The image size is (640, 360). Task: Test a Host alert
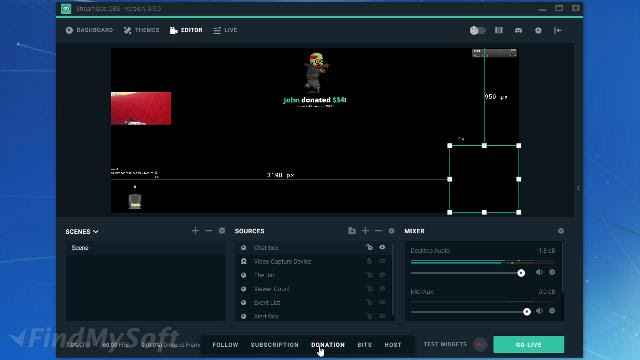click(393, 345)
